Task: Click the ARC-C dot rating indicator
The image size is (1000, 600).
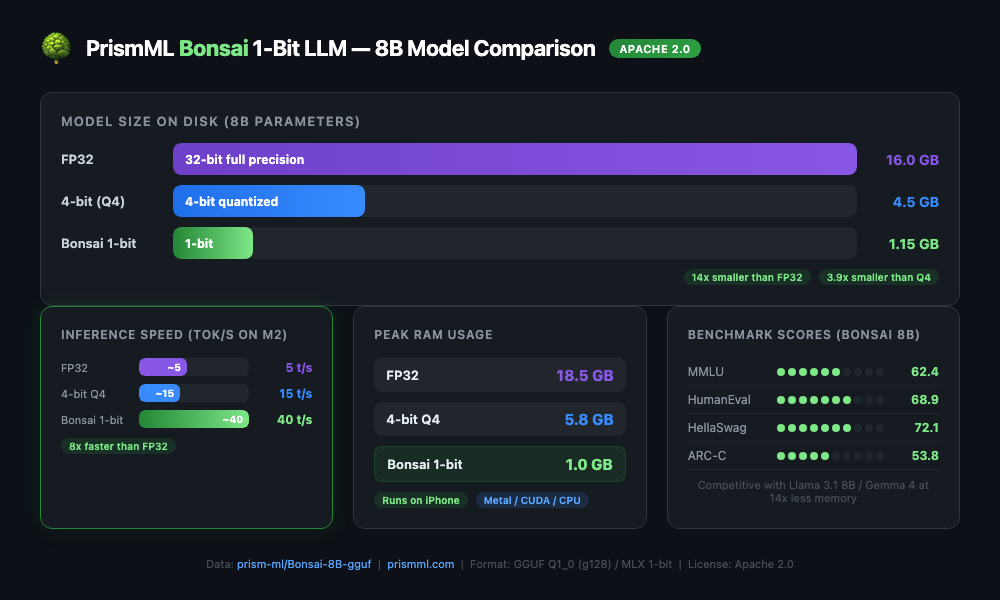Action: (x=830, y=456)
